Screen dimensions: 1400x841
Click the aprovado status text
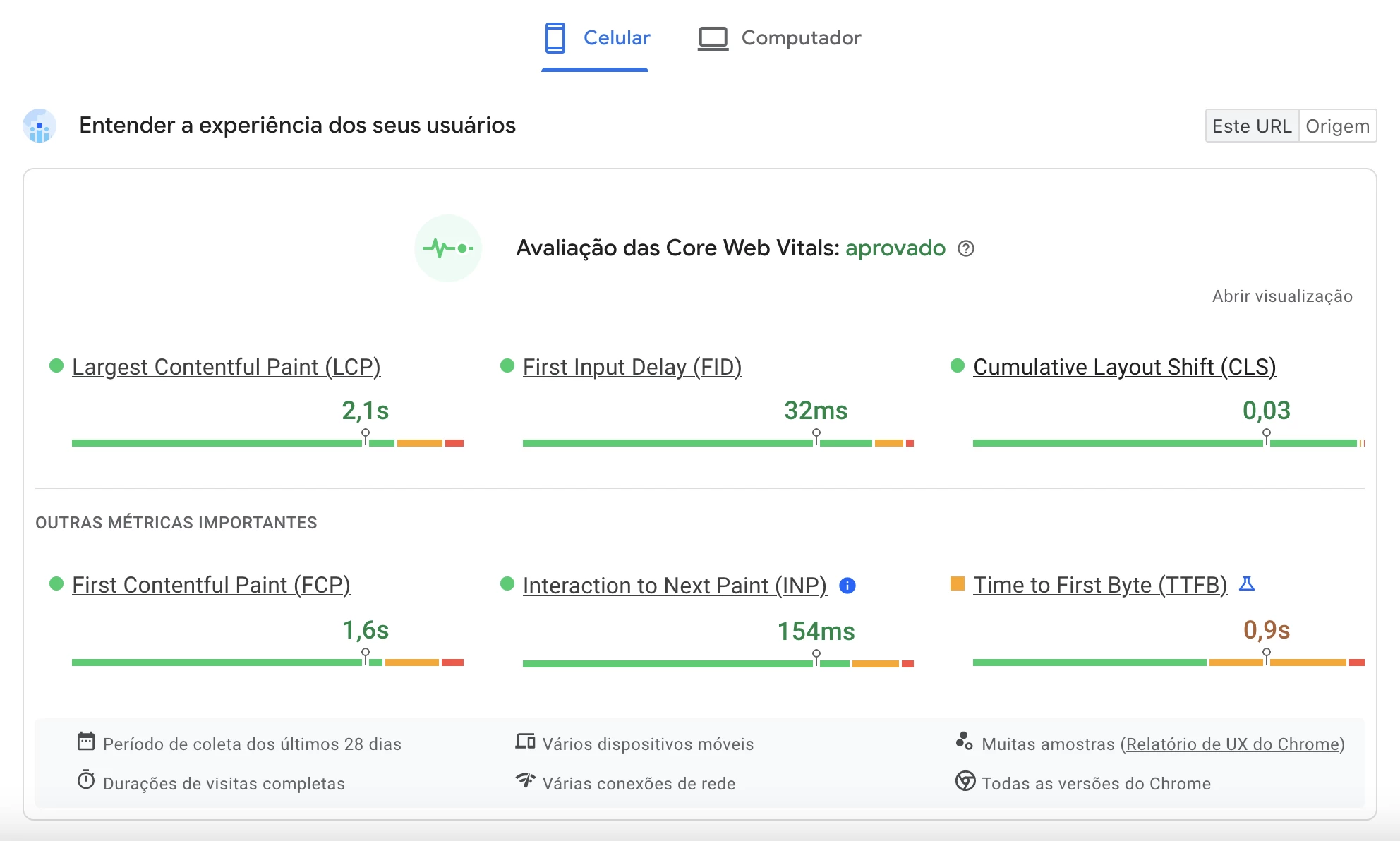[895, 248]
